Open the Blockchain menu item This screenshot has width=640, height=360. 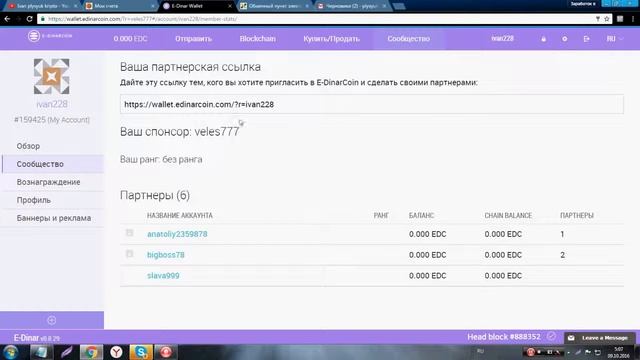[258, 39]
